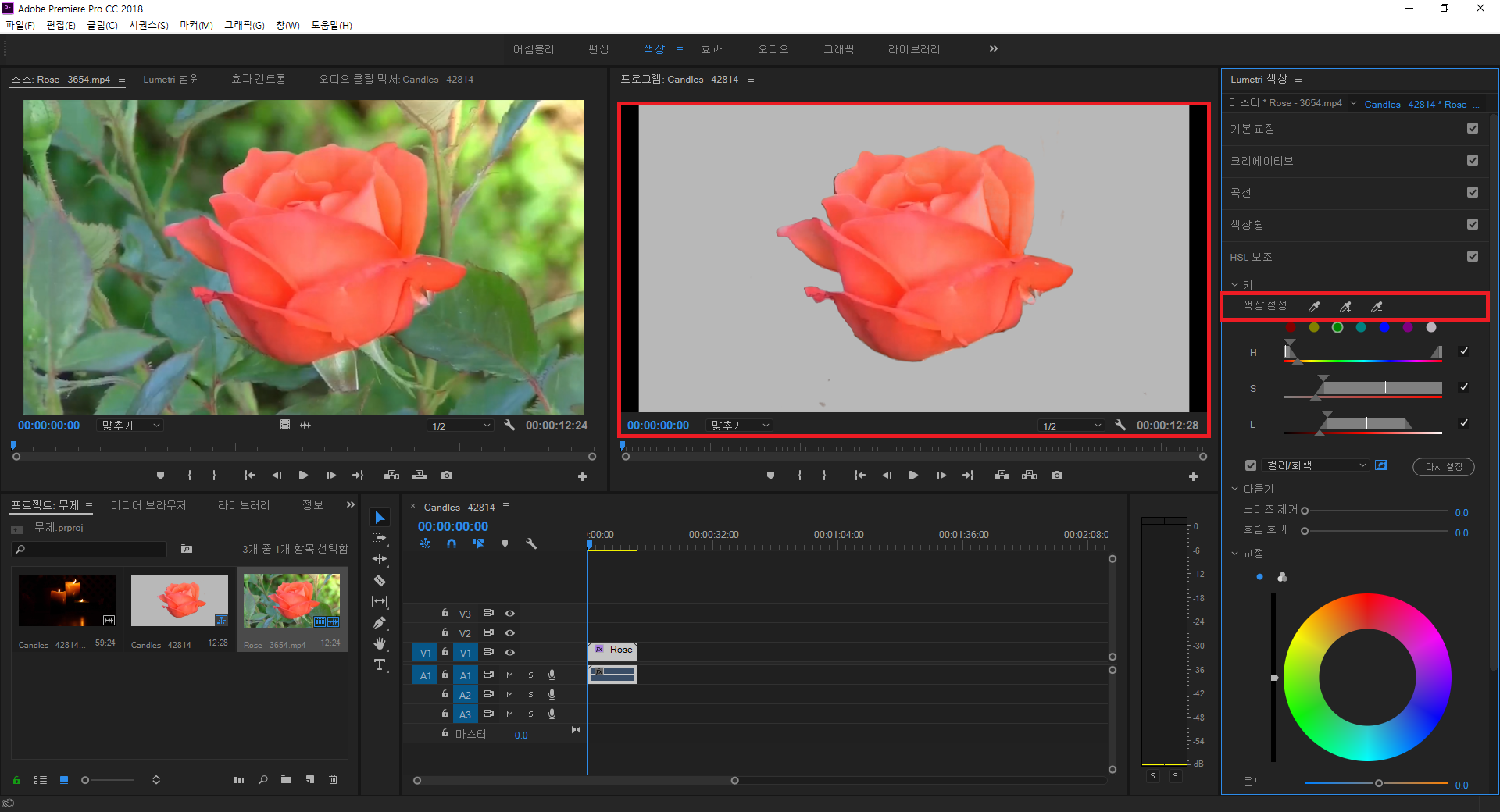Select the Razor tool in the toolbar
This screenshot has height=812, width=1500.
coord(380,580)
